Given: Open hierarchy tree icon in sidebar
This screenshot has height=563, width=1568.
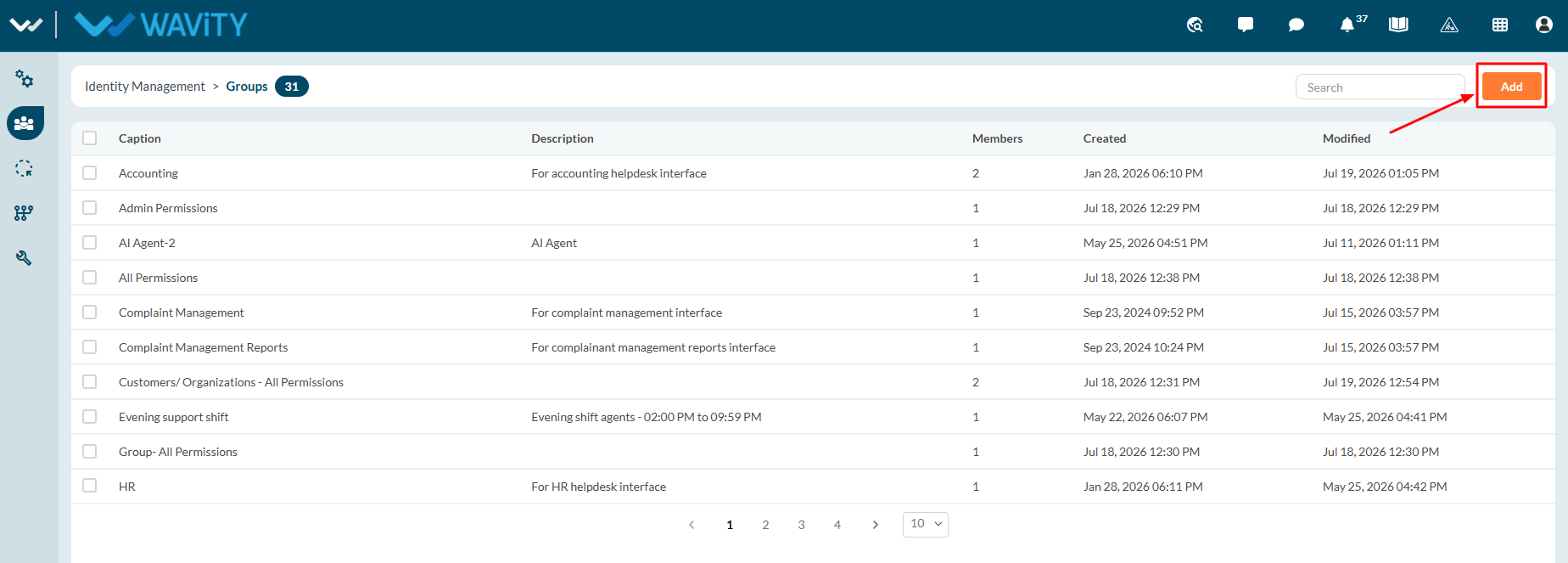Looking at the screenshot, I should tap(25, 212).
